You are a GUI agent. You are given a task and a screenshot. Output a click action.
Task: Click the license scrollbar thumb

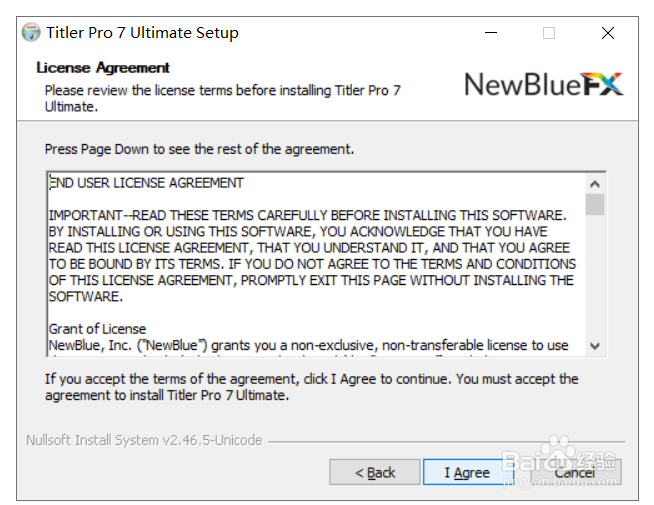tap(595, 204)
